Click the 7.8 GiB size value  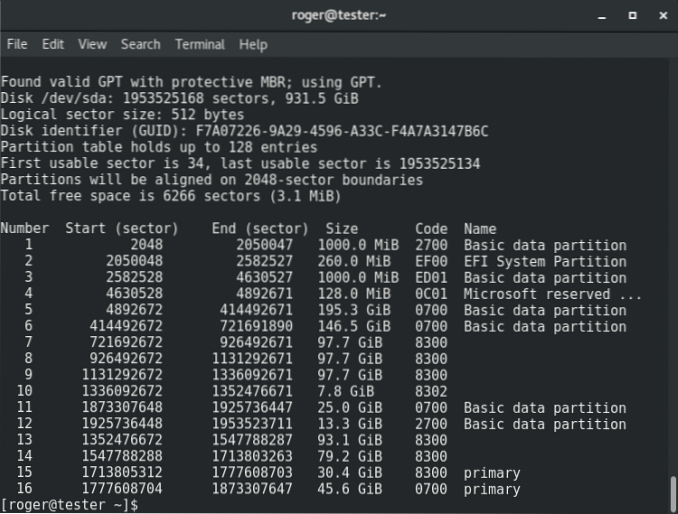[346, 391]
